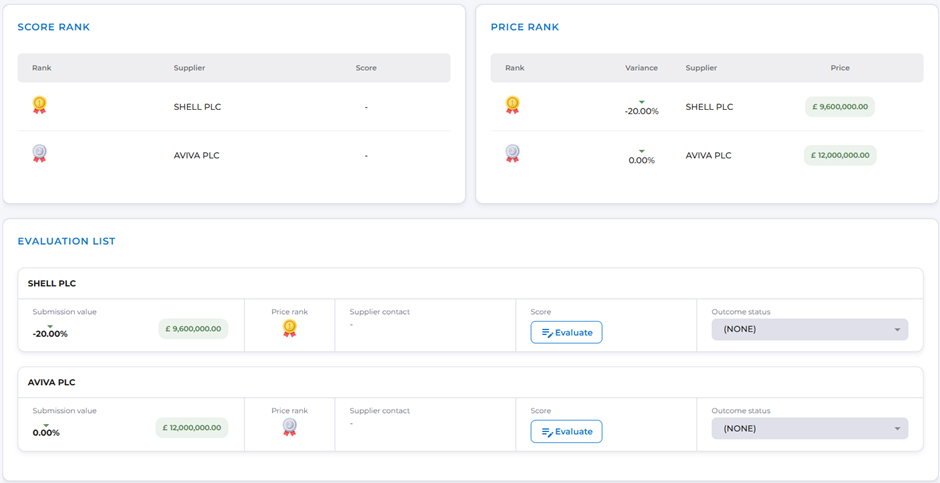Click silver medal icon in Score Rank table
Screen dimensions: 940x483
pyautogui.click(x=39, y=154)
